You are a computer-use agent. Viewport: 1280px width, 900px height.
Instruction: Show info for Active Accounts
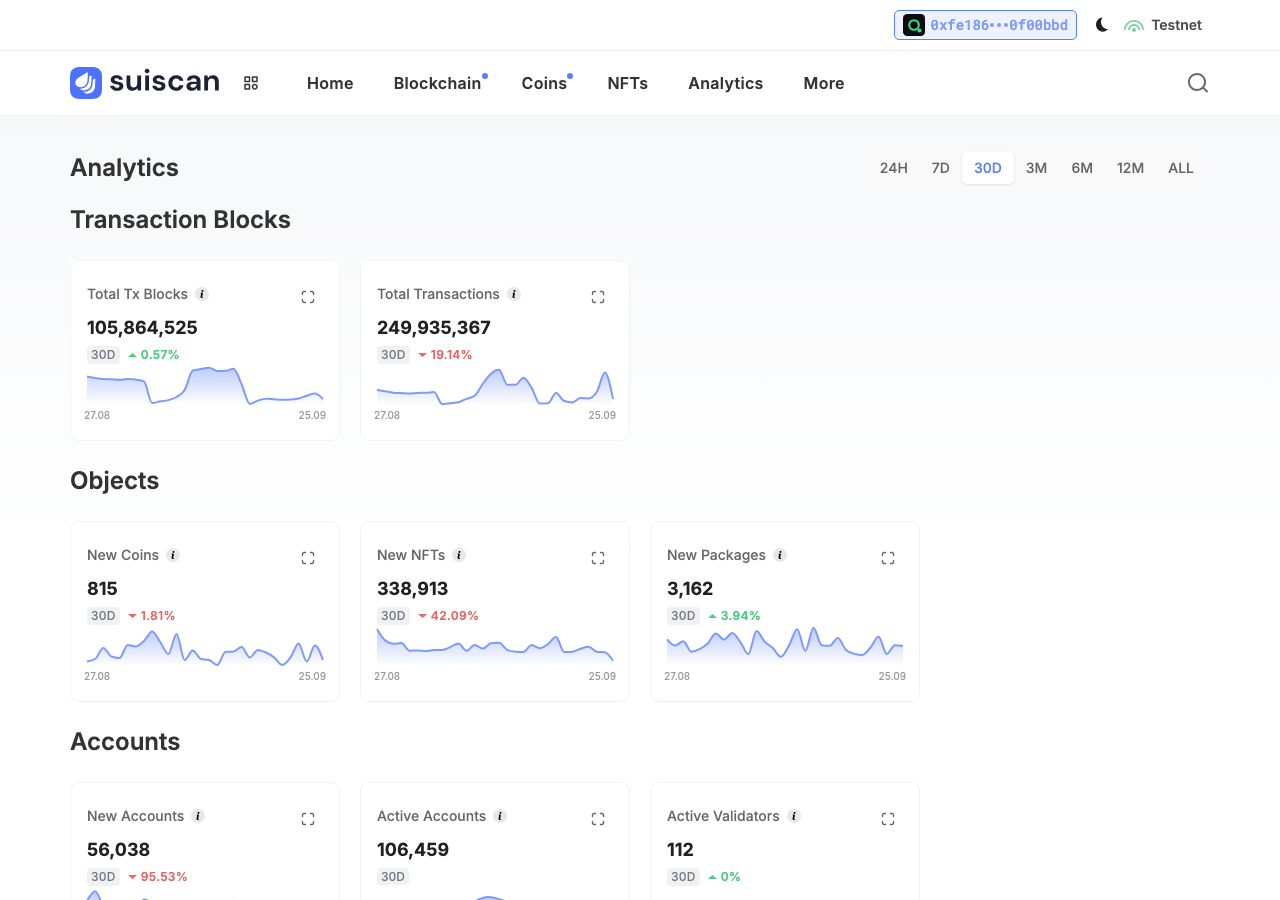pyautogui.click(x=500, y=816)
